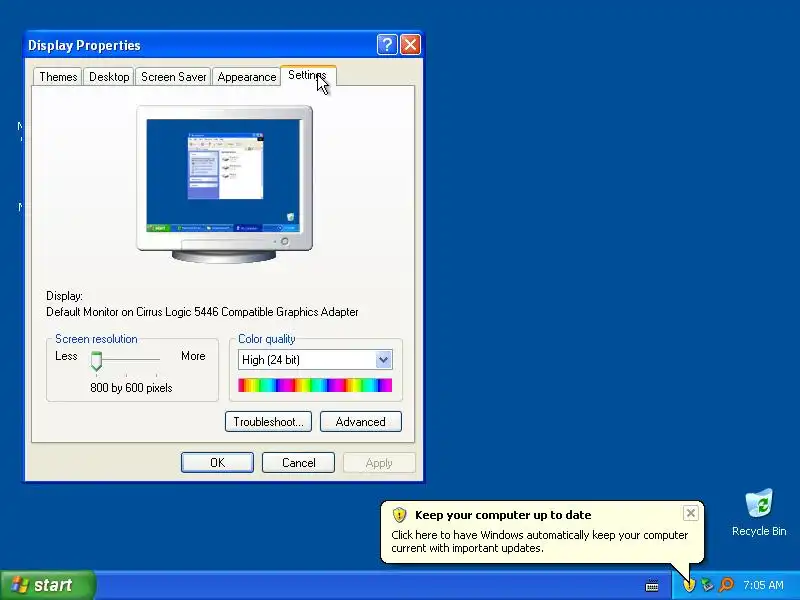The image size is (800, 600).
Task: Click the screen resolution slider handle
Action: click(x=96, y=361)
